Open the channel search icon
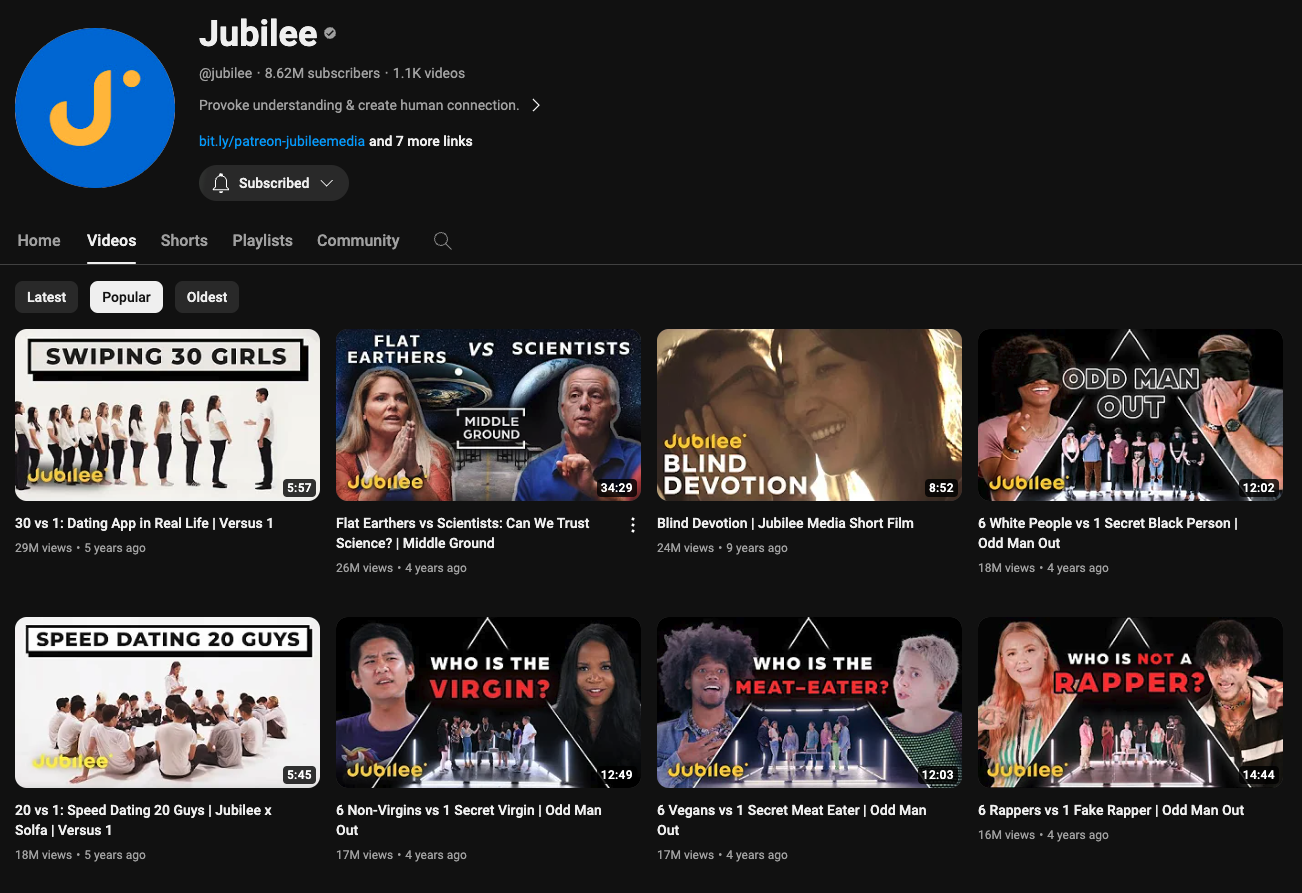The image size is (1302, 893). click(442, 240)
